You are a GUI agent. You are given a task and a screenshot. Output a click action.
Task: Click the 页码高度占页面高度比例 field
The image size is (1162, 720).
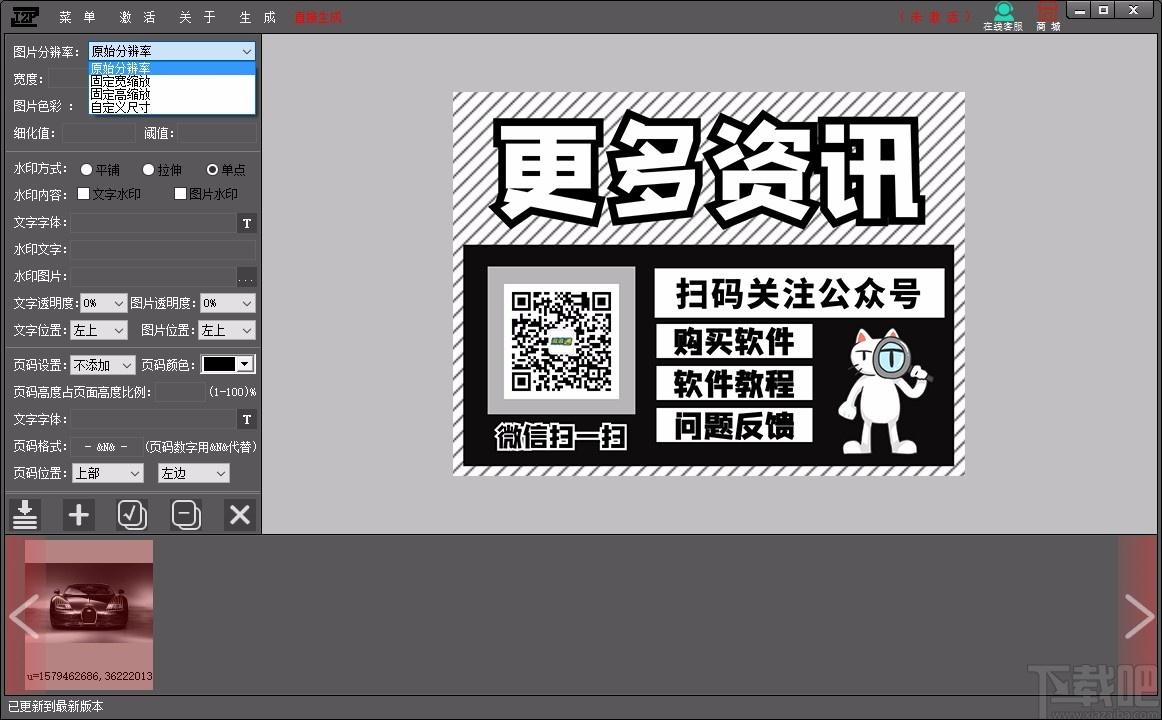click(179, 392)
